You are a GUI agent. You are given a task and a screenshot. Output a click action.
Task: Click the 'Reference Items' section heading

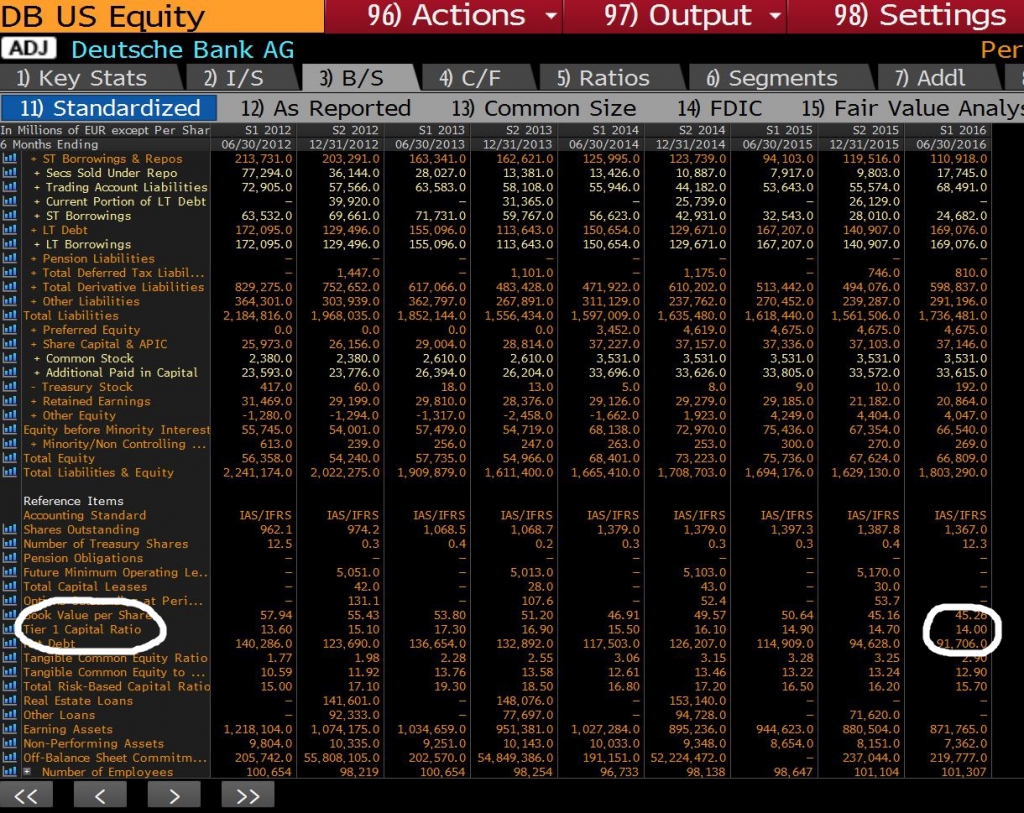(73, 501)
